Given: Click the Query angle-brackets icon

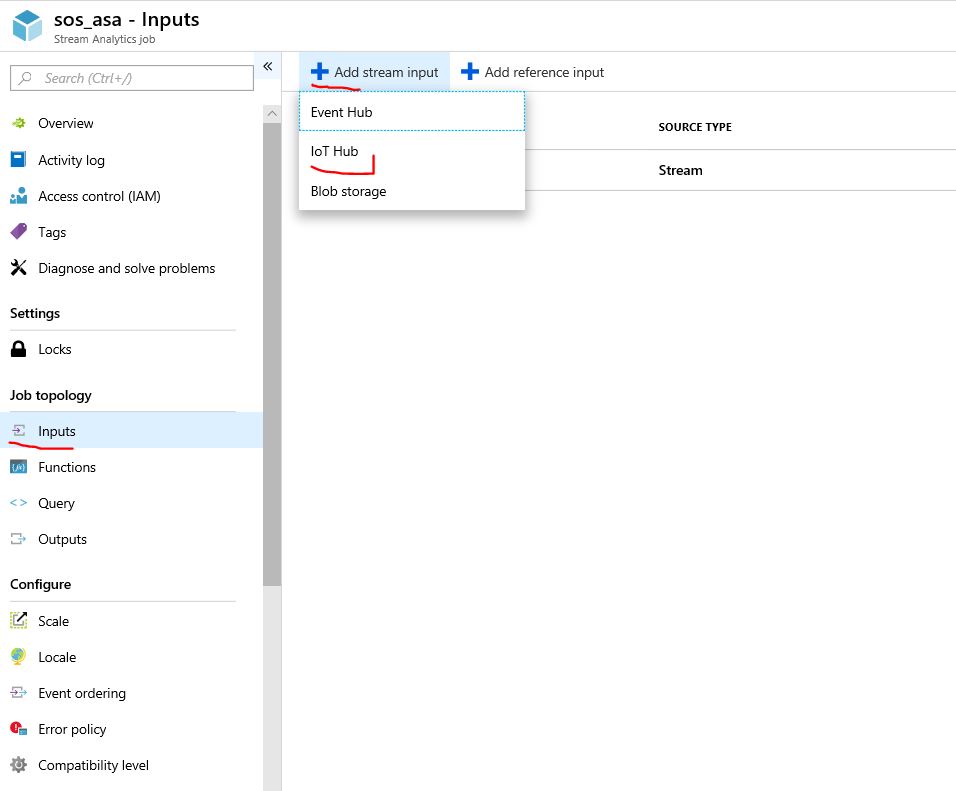Looking at the screenshot, I should [x=18, y=503].
